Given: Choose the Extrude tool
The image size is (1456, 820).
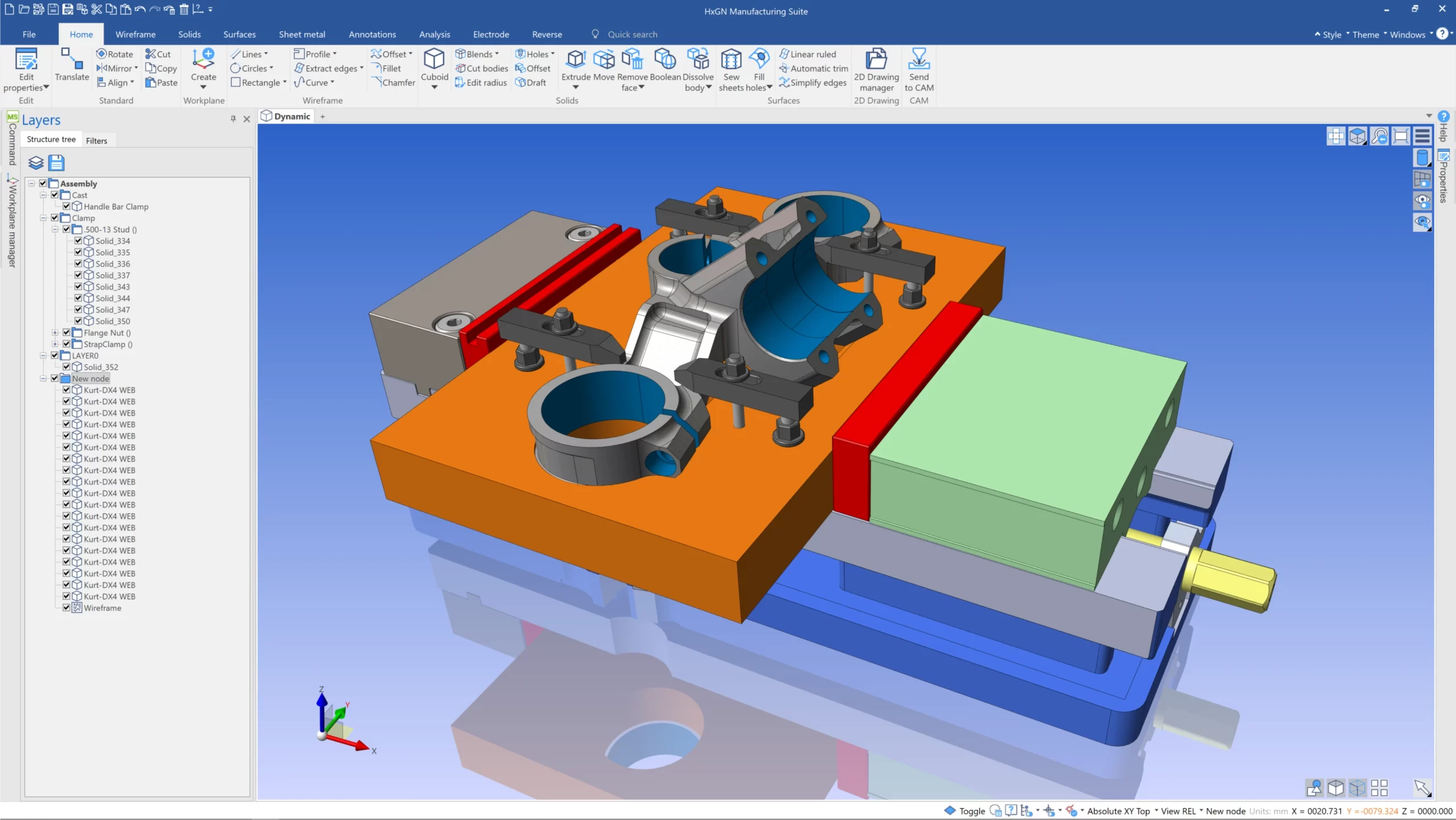Looking at the screenshot, I should pyautogui.click(x=576, y=68).
